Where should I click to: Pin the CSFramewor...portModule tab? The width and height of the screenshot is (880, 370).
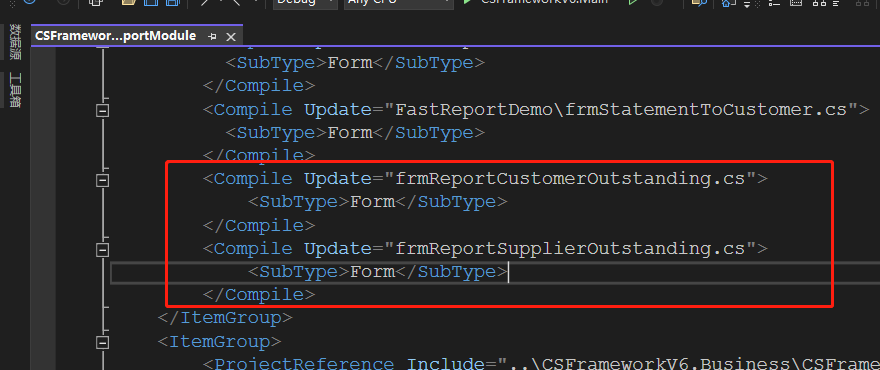(x=212, y=36)
